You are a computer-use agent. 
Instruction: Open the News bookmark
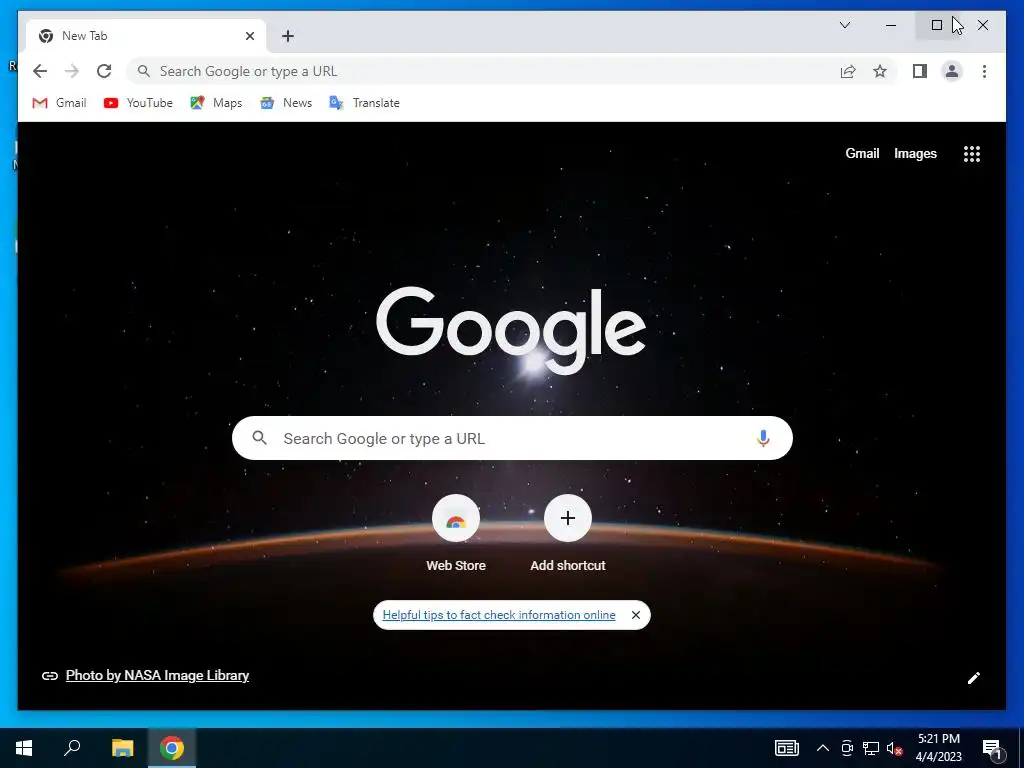pos(286,103)
